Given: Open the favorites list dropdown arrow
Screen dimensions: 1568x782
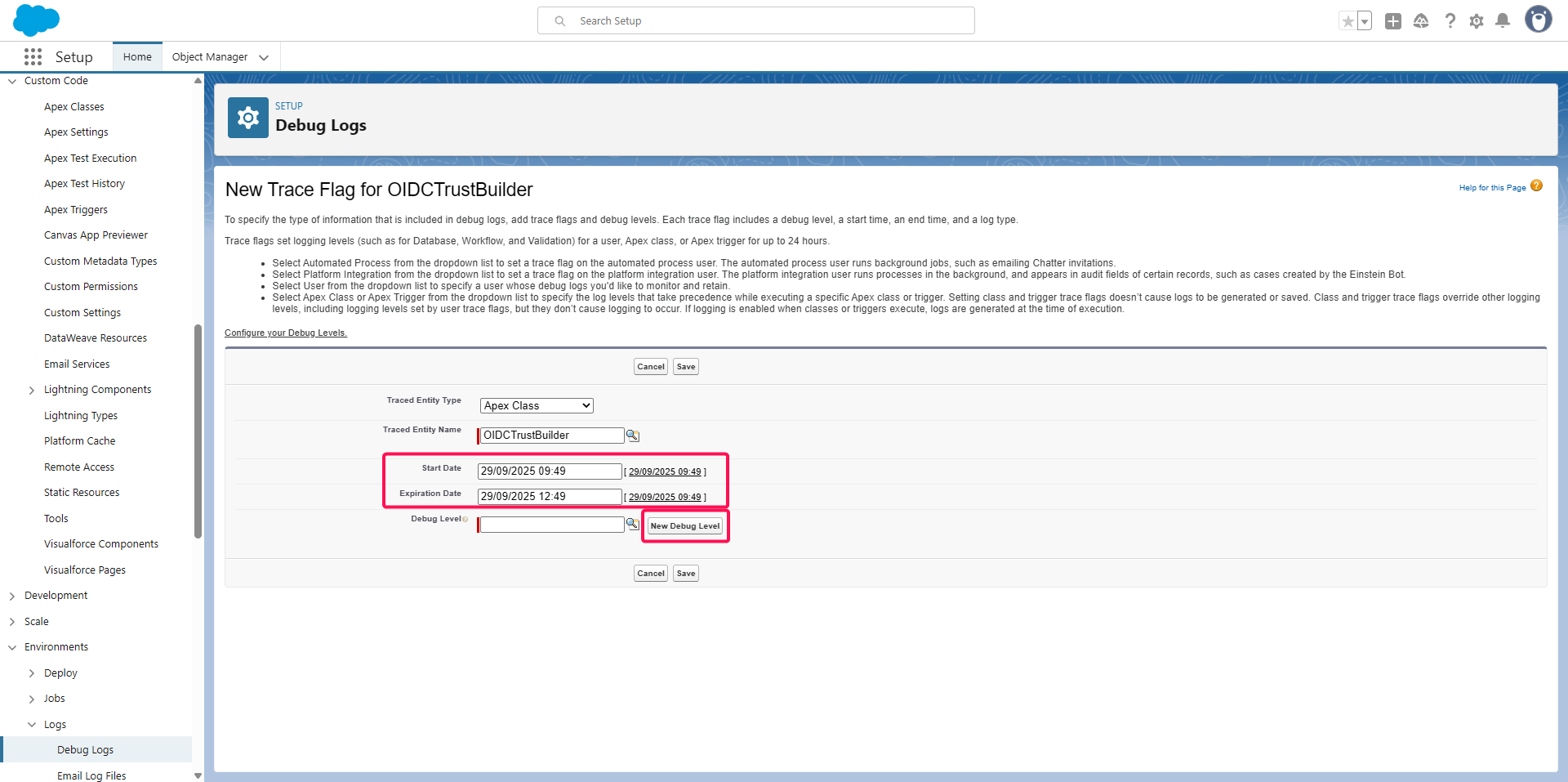Looking at the screenshot, I should tap(1365, 21).
